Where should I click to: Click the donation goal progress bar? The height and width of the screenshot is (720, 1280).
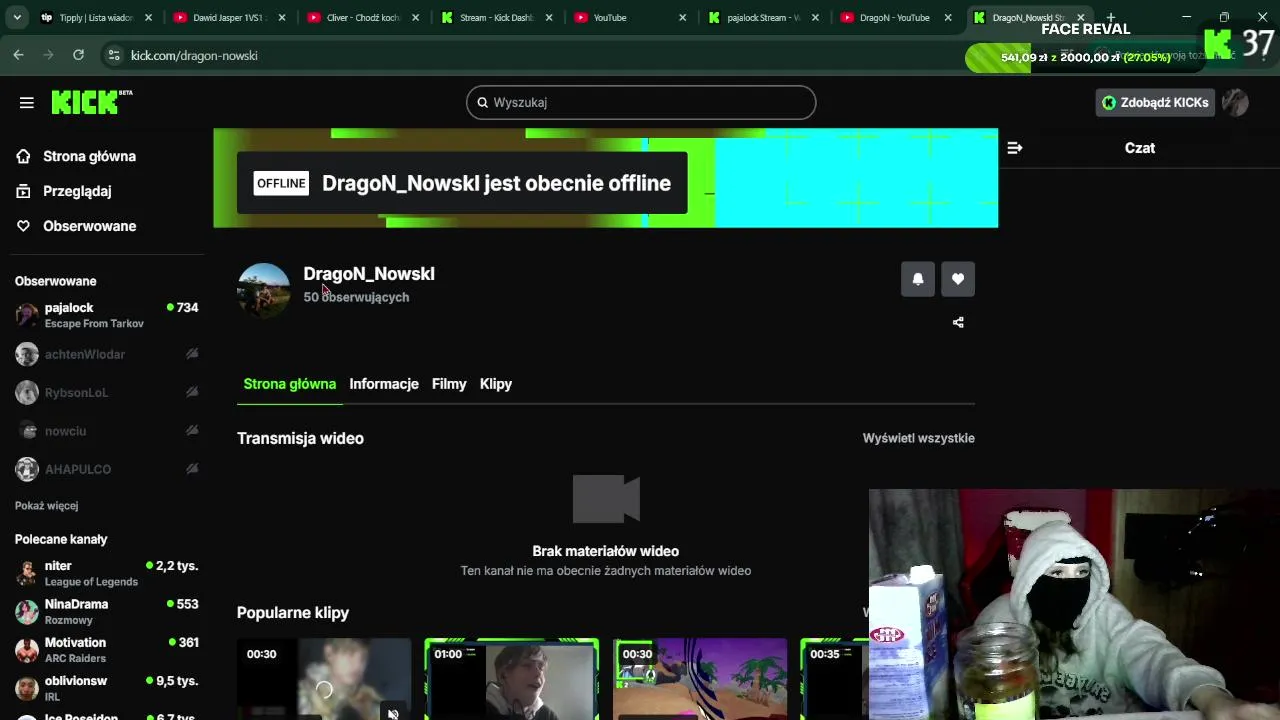click(x=1084, y=57)
